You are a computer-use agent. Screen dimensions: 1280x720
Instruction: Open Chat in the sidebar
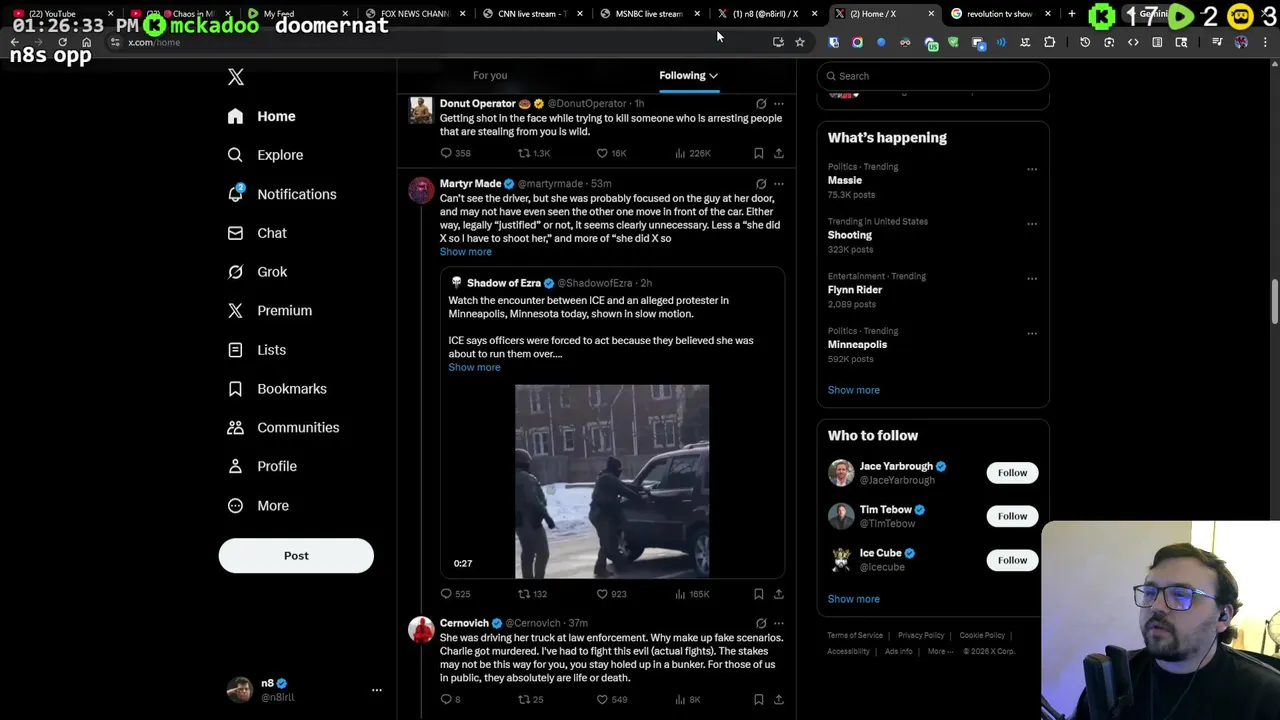click(256, 233)
